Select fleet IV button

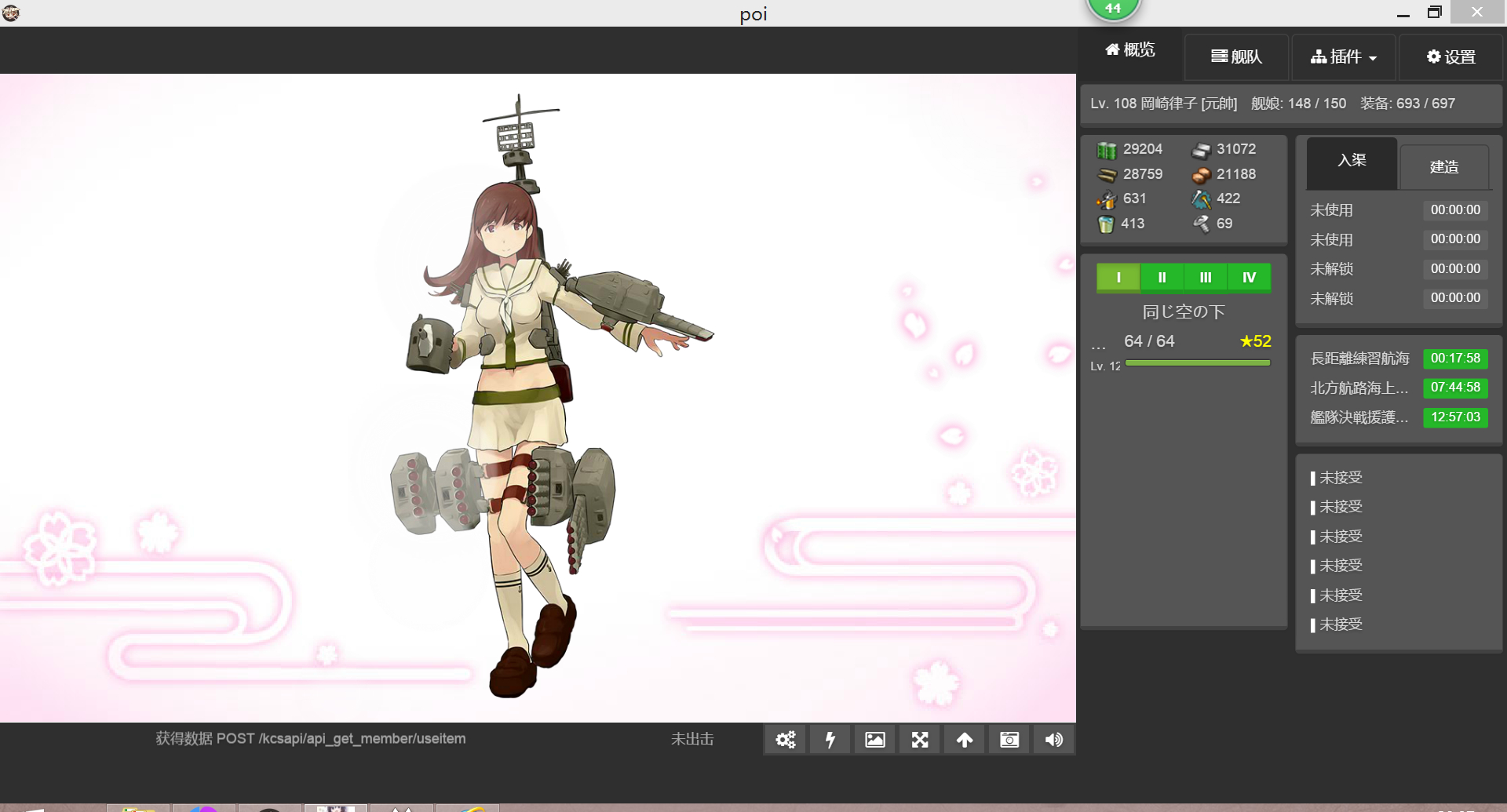(x=1250, y=277)
